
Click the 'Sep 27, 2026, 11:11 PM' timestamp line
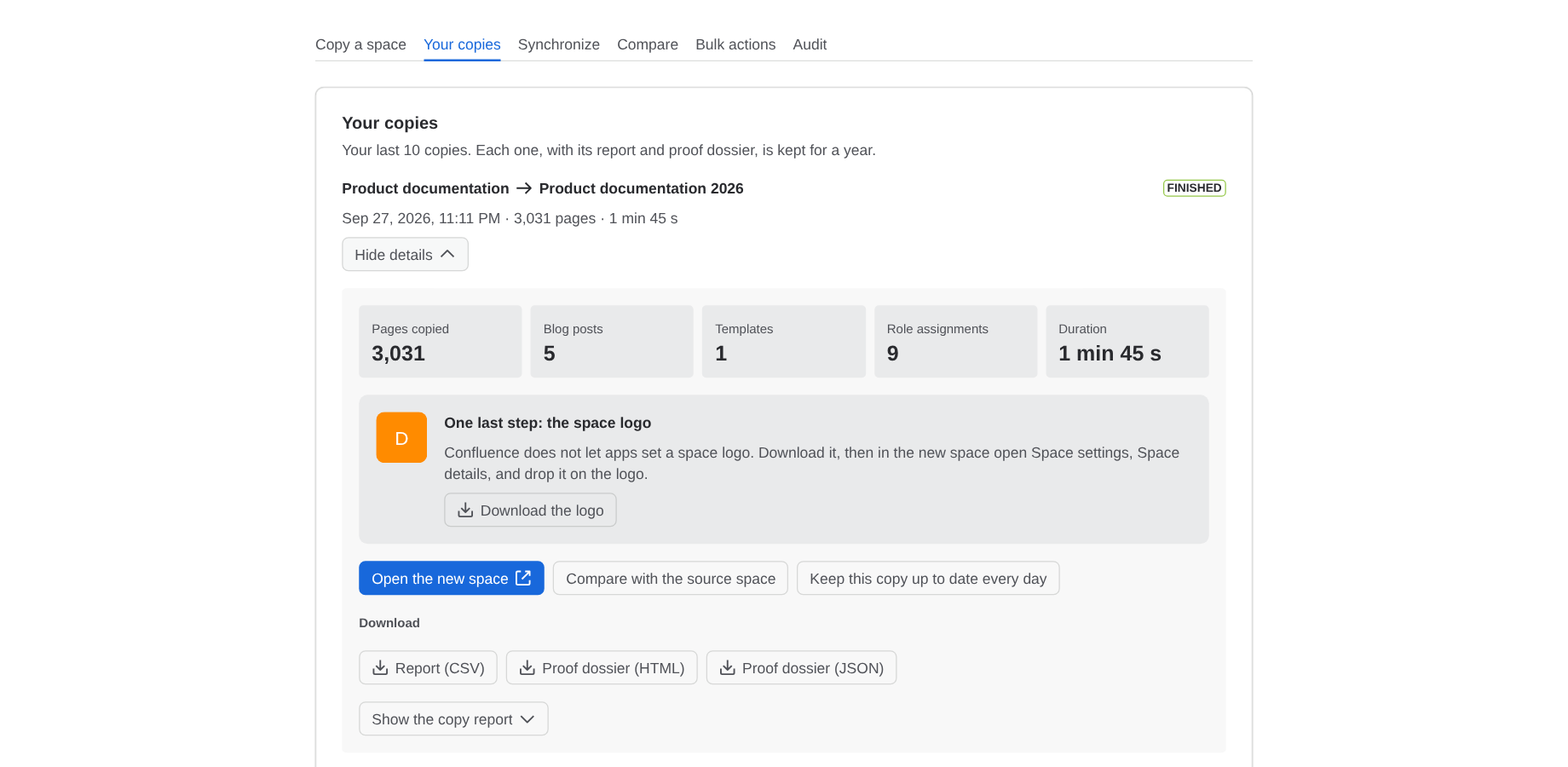pyautogui.click(x=510, y=218)
